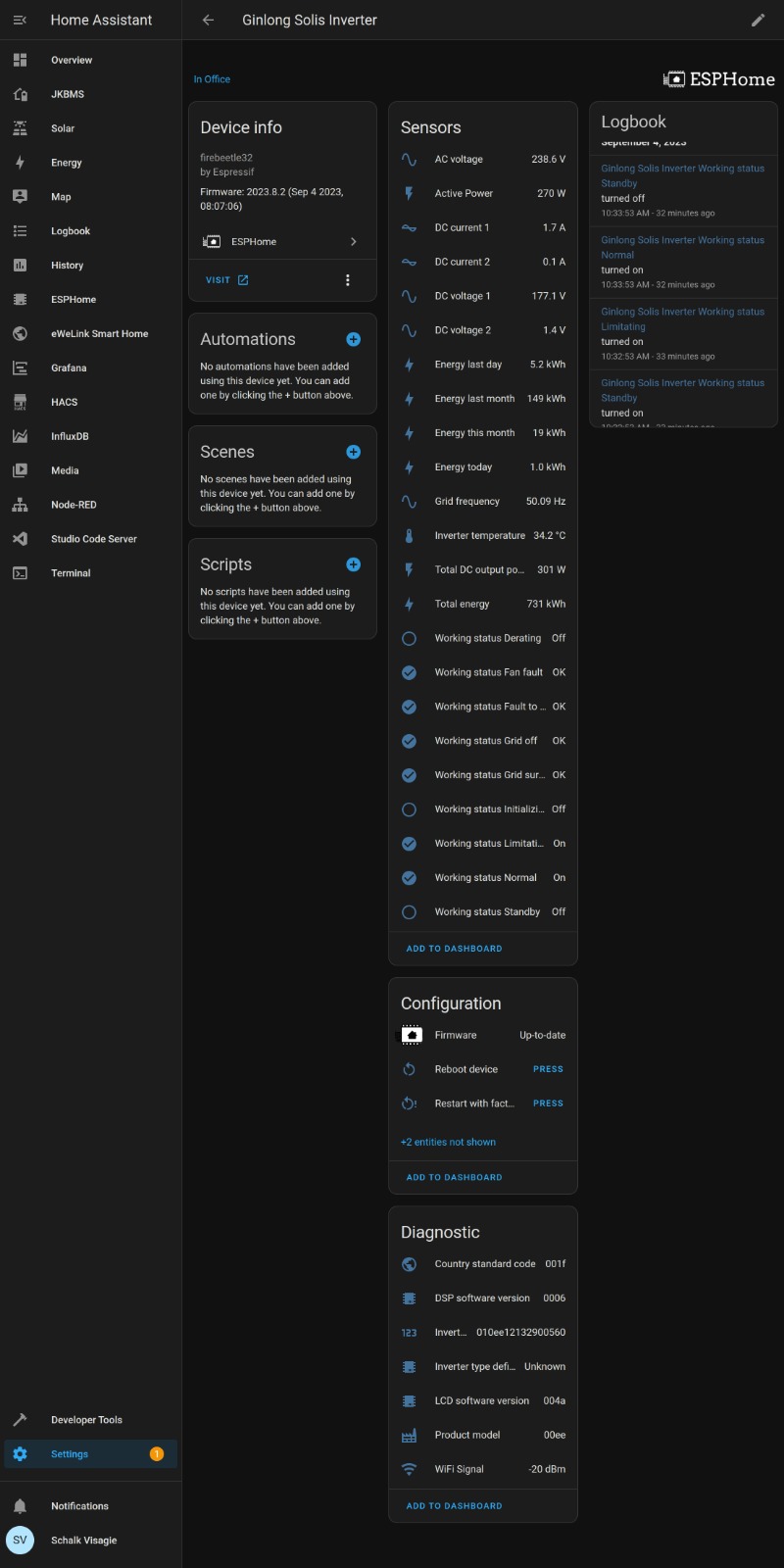Viewport: 784px width, 1568px height.
Task: Open Working status Limitating logbook entry
Action: (x=683, y=333)
